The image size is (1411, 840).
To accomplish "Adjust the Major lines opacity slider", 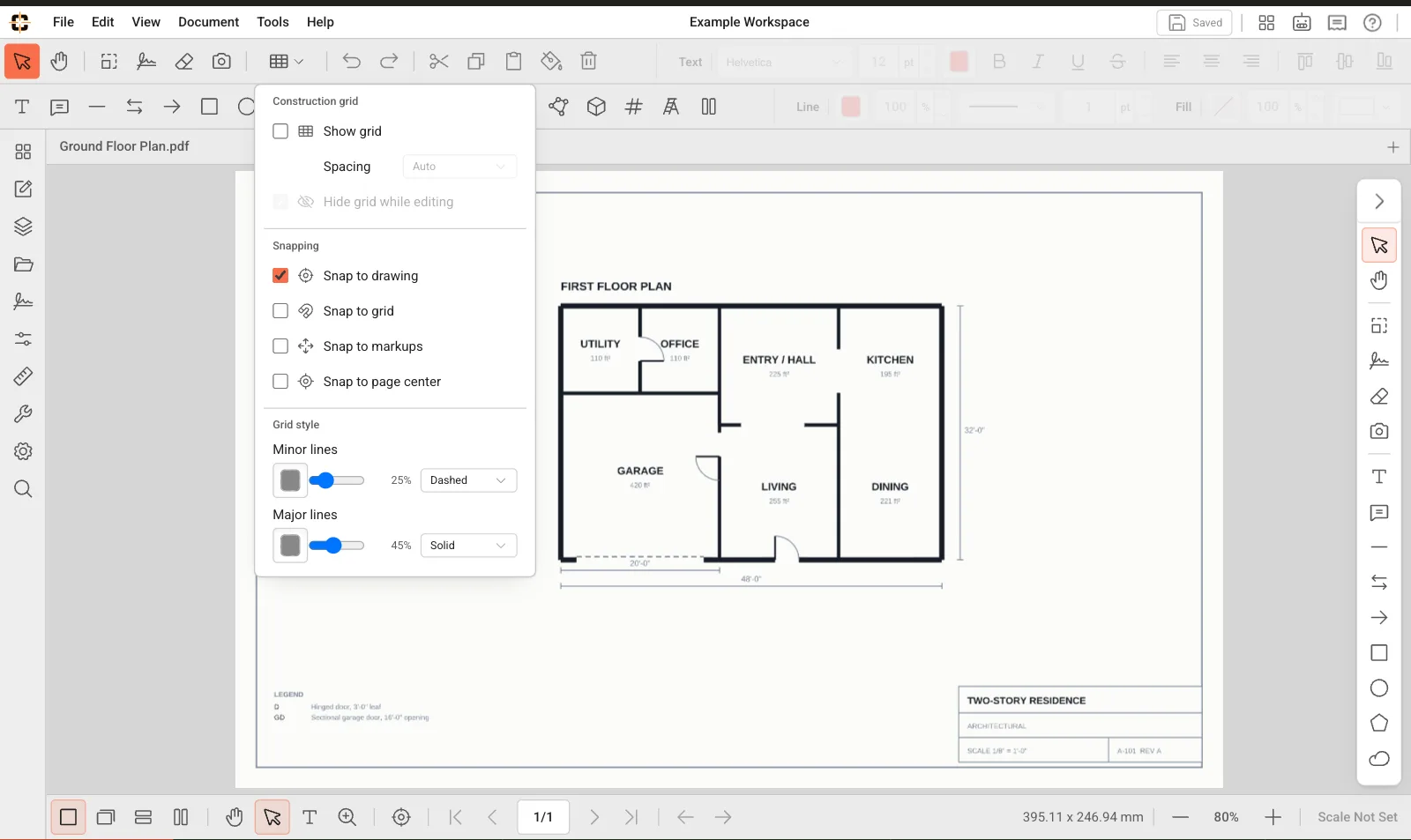I will pos(336,546).
